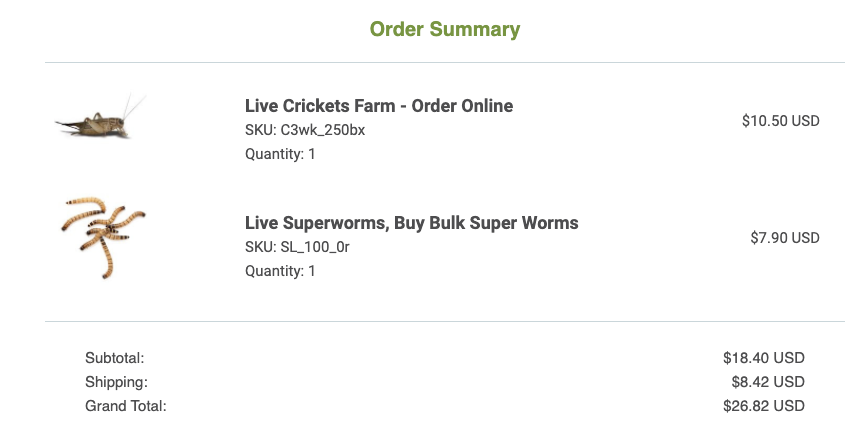The width and height of the screenshot is (859, 445).
Task: Click the crickets Quantity: 1 label
Action: click(x=280, y=154)
